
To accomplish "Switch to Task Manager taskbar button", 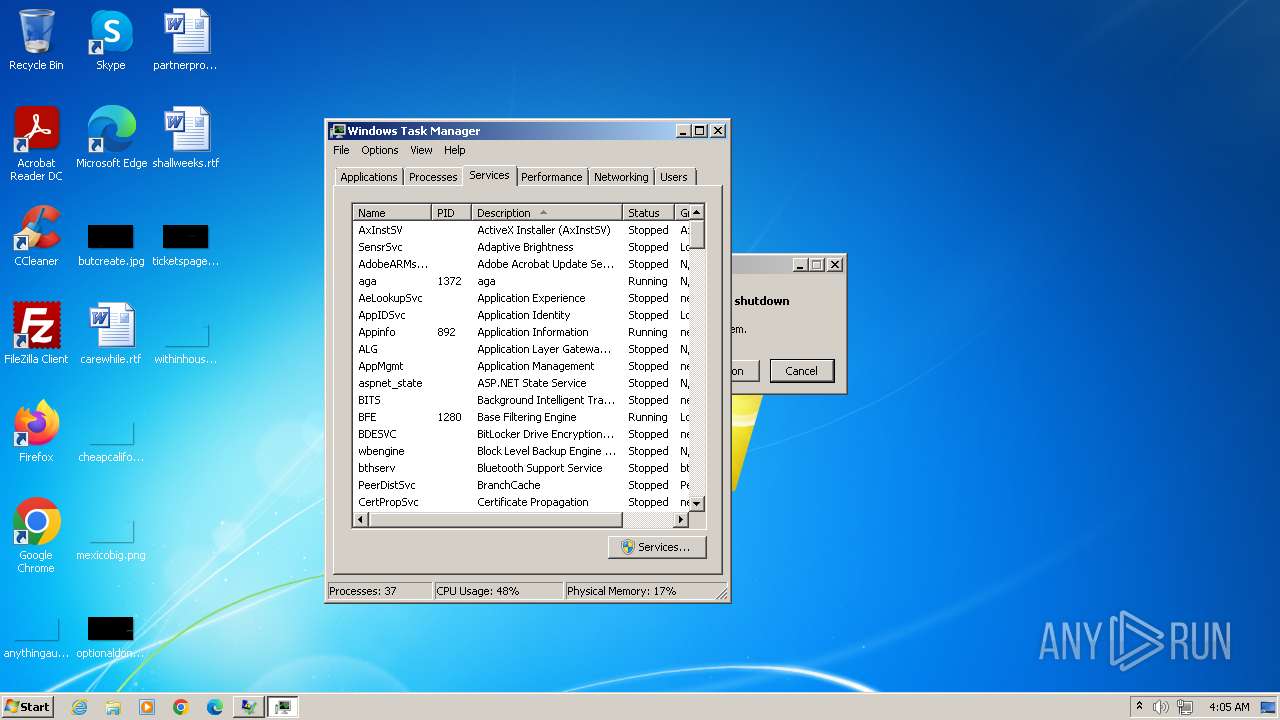I will pos(282,707).
